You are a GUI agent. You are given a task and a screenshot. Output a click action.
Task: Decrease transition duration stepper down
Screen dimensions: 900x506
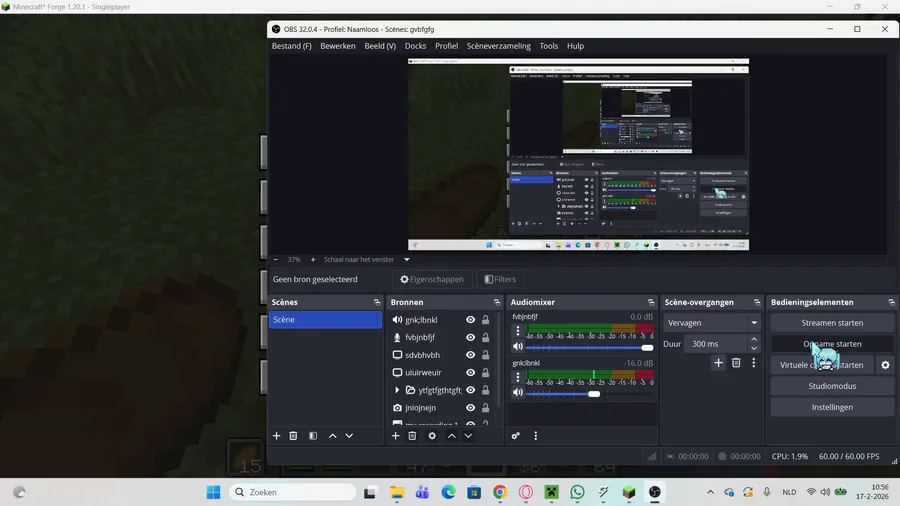click(754, 348)
